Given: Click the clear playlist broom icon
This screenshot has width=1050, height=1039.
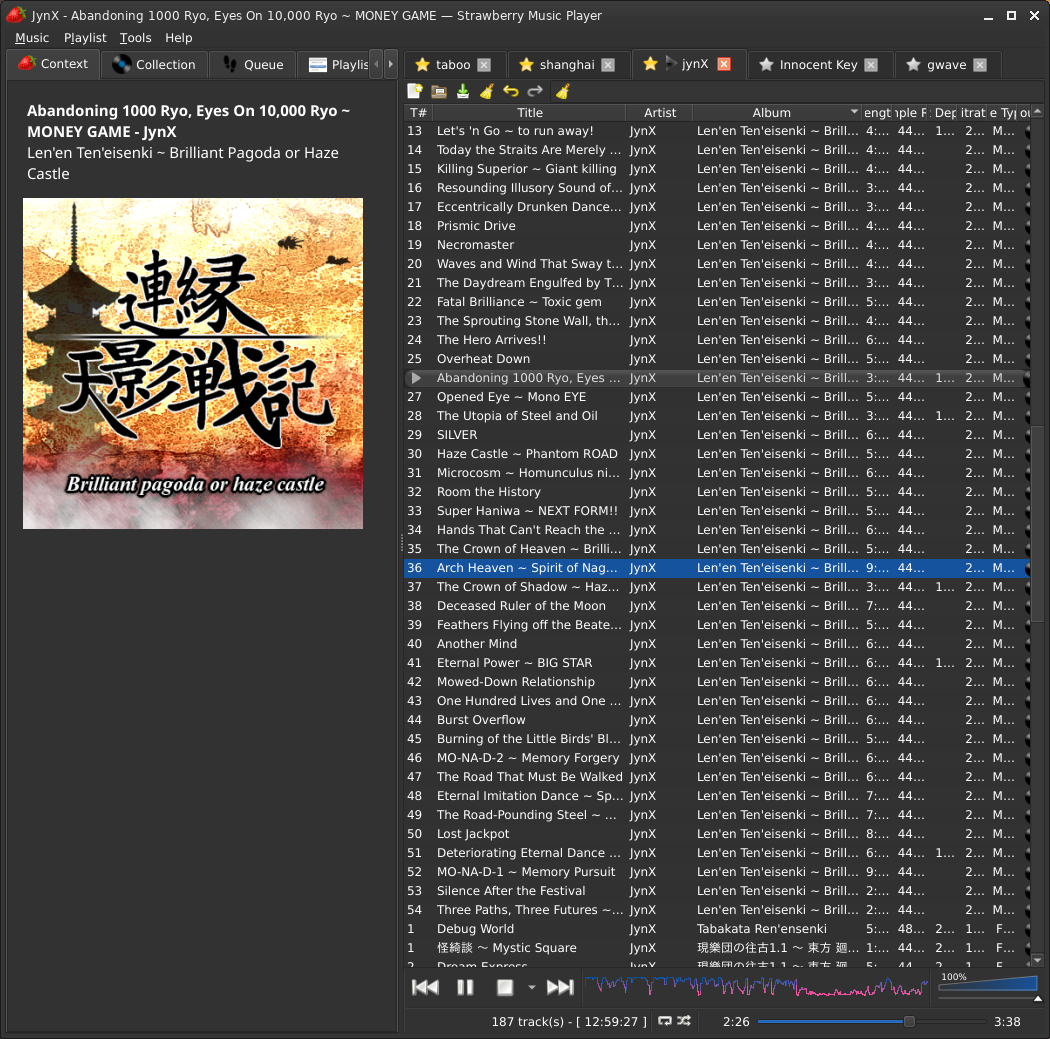Looking at the screenshot, I should [487, 91].
